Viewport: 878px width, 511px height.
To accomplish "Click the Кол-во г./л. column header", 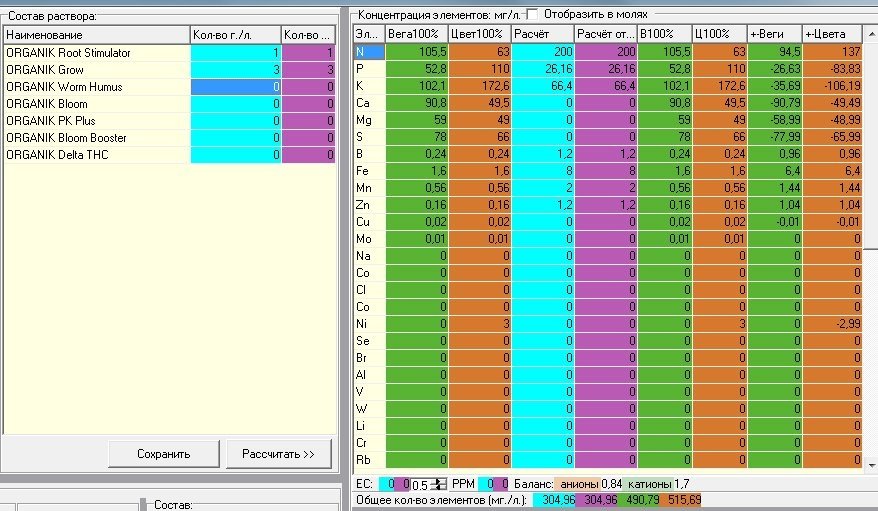I will [236, 35].
